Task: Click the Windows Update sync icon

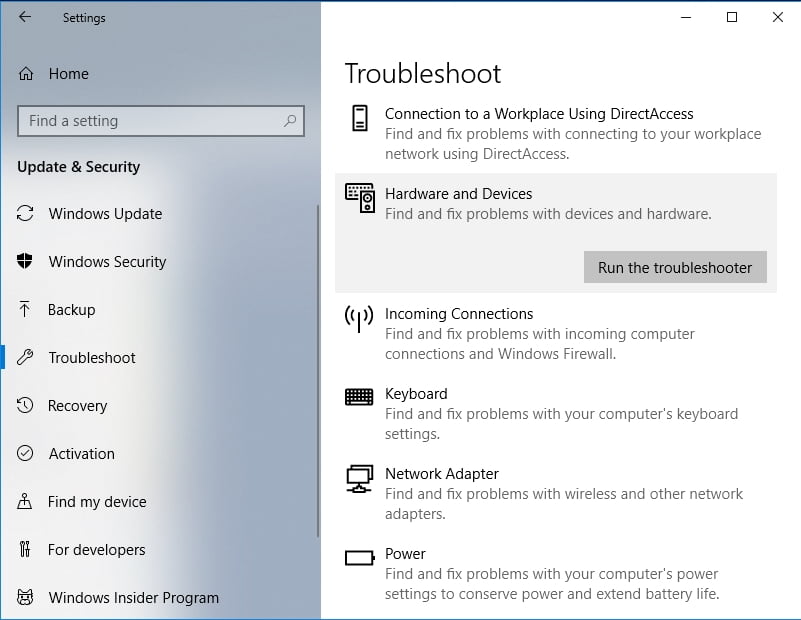Action: tap(26, 214)
